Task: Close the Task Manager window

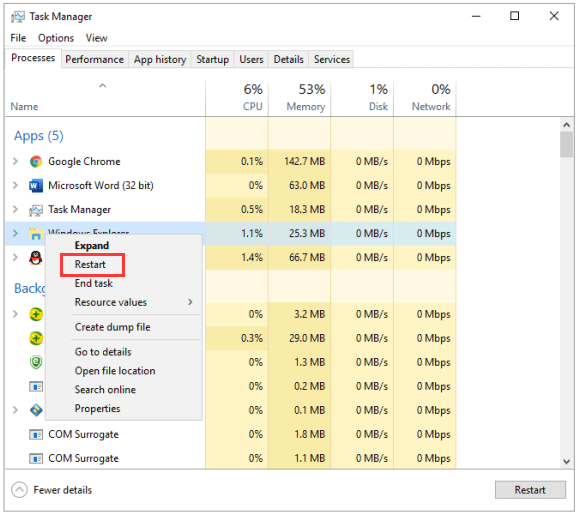Action: pos(554,16)
